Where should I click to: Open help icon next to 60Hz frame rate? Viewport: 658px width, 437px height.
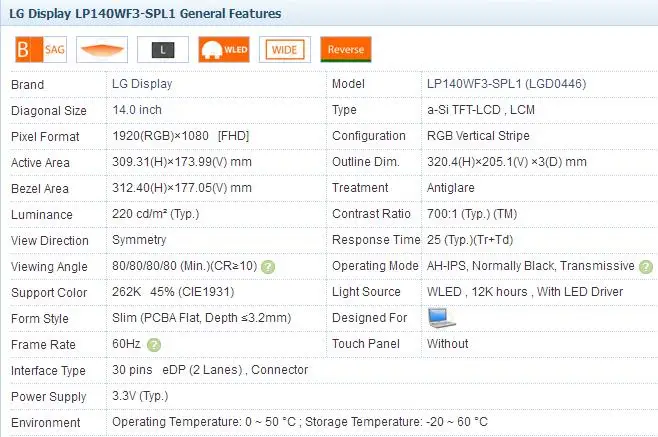pyautogui.click(x=154, y=345)
